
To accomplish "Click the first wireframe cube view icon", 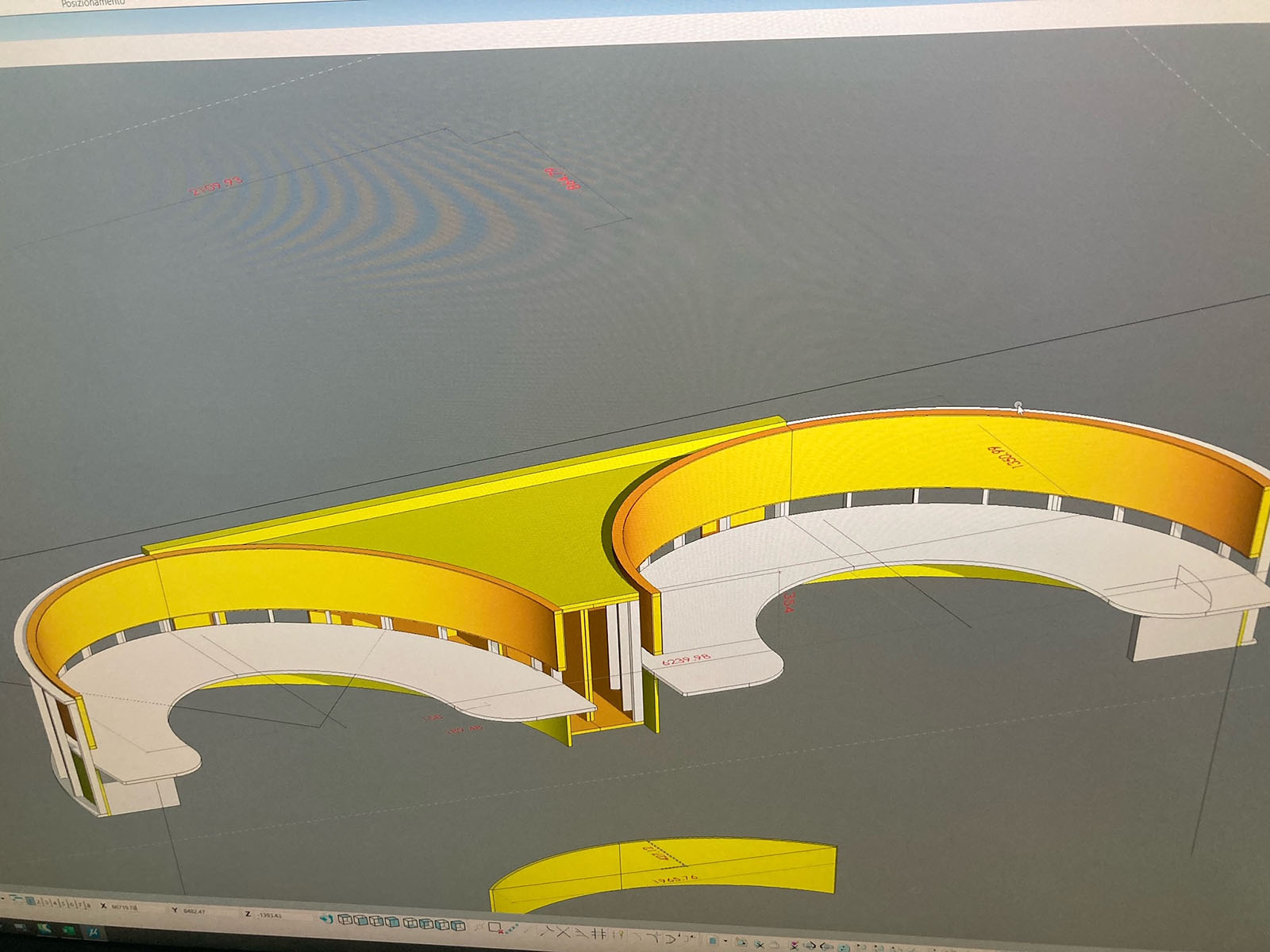I will tap(344, 919).
